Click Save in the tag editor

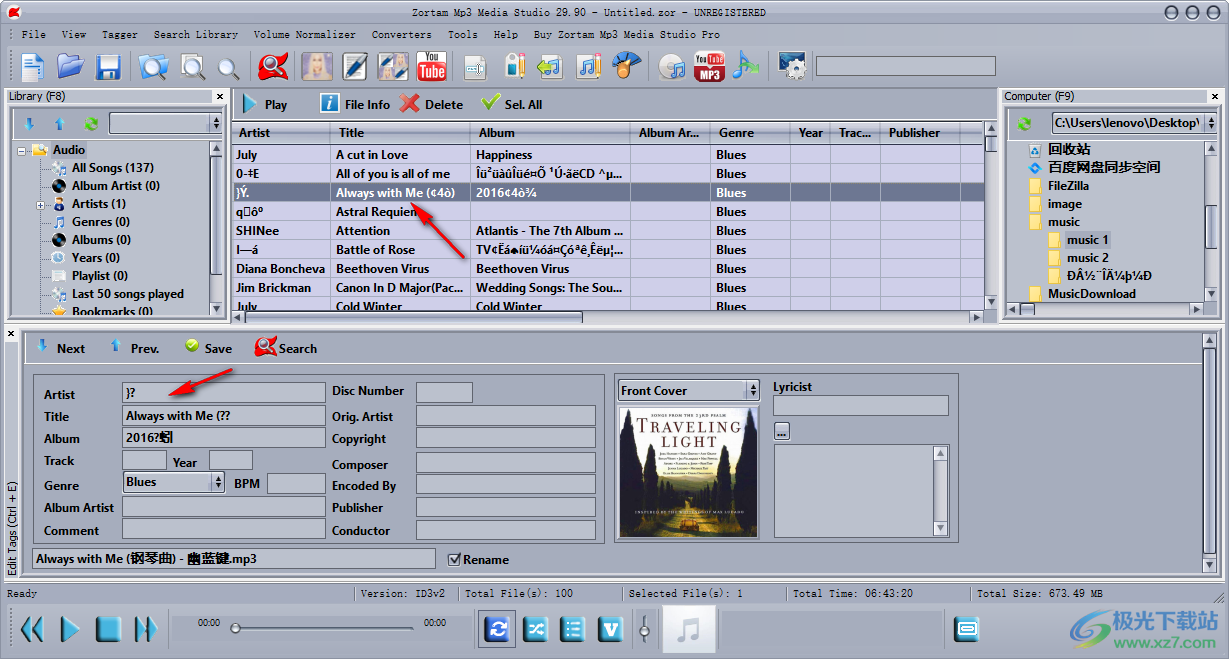pos(208,348)
